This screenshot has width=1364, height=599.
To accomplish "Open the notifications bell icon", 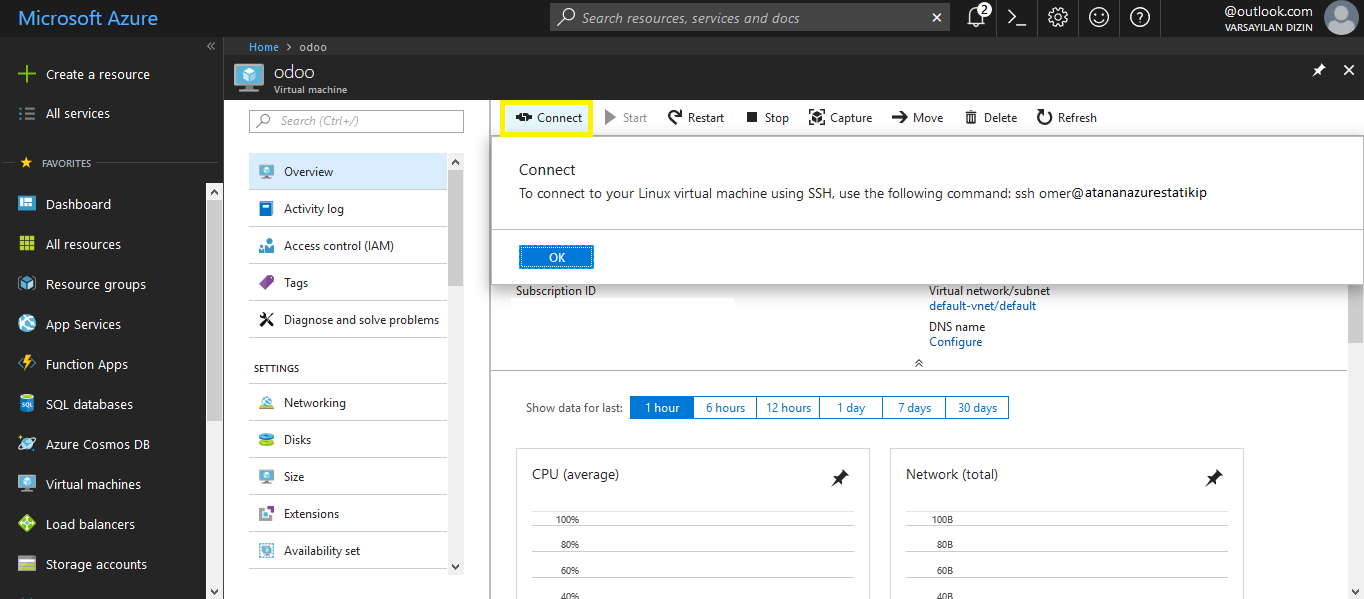I will coord(977,17).
